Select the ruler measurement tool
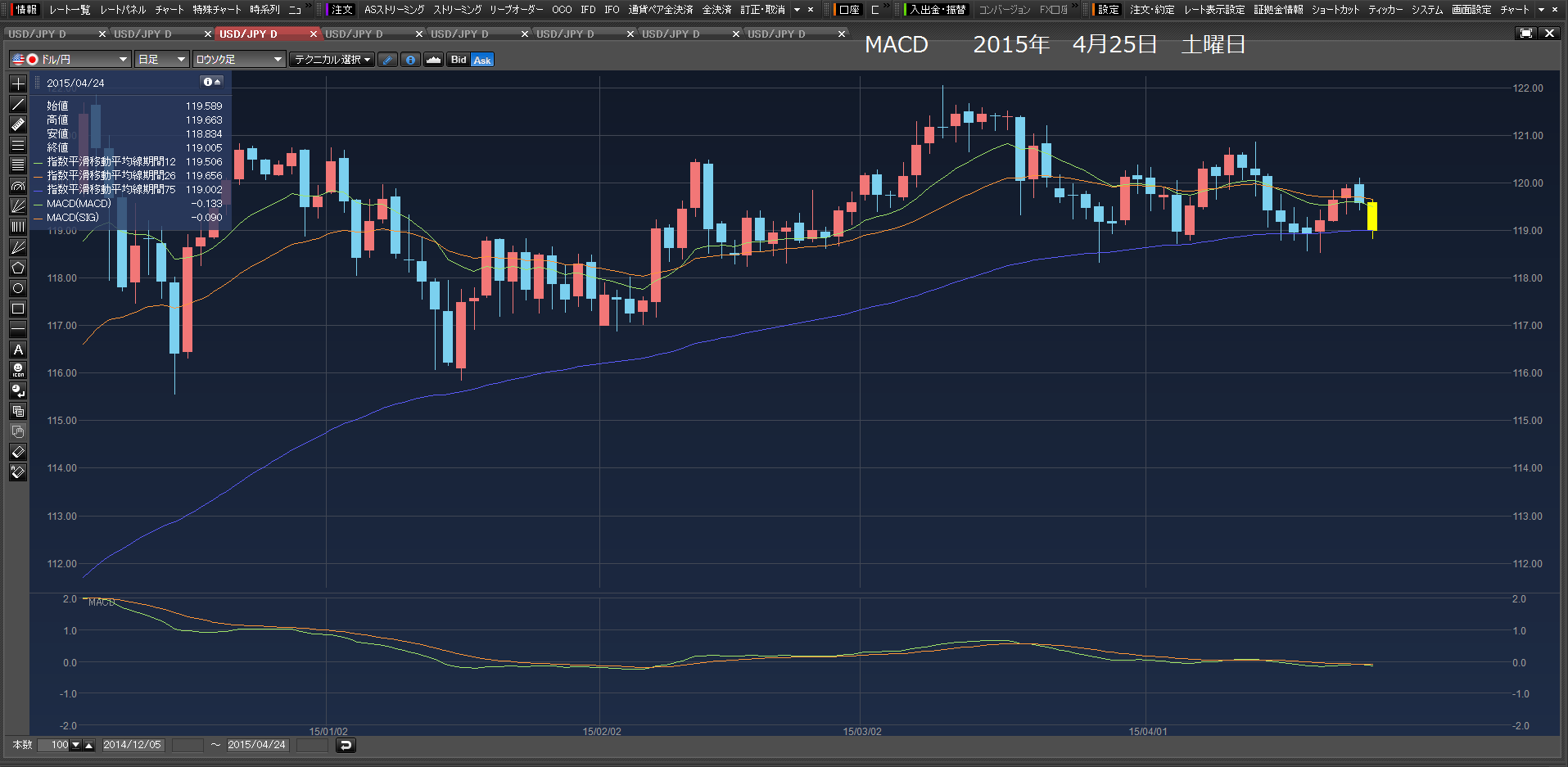The image size is (1568, 767). [x=18, y=124]
